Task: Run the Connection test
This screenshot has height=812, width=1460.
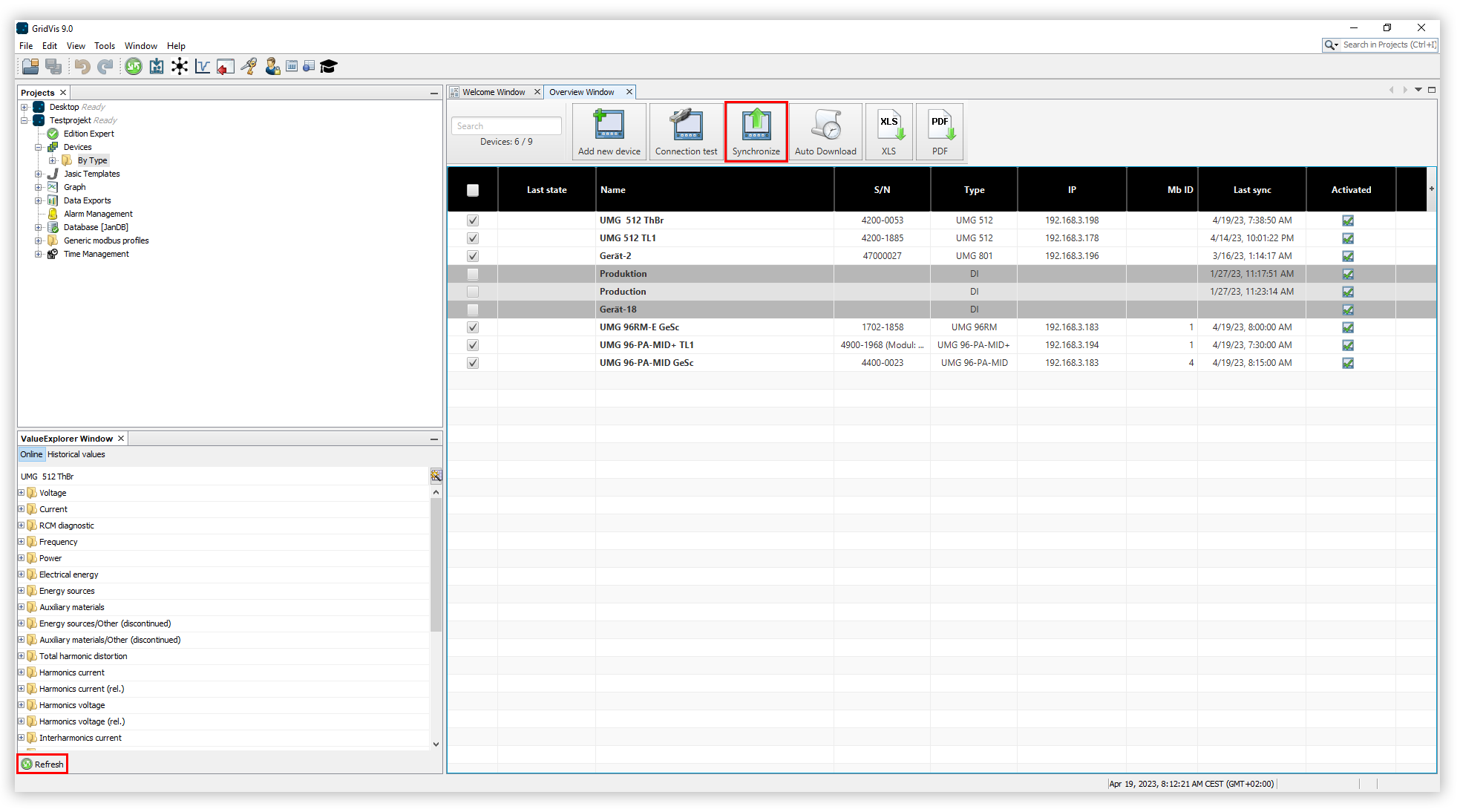Action: pos(686,131)
